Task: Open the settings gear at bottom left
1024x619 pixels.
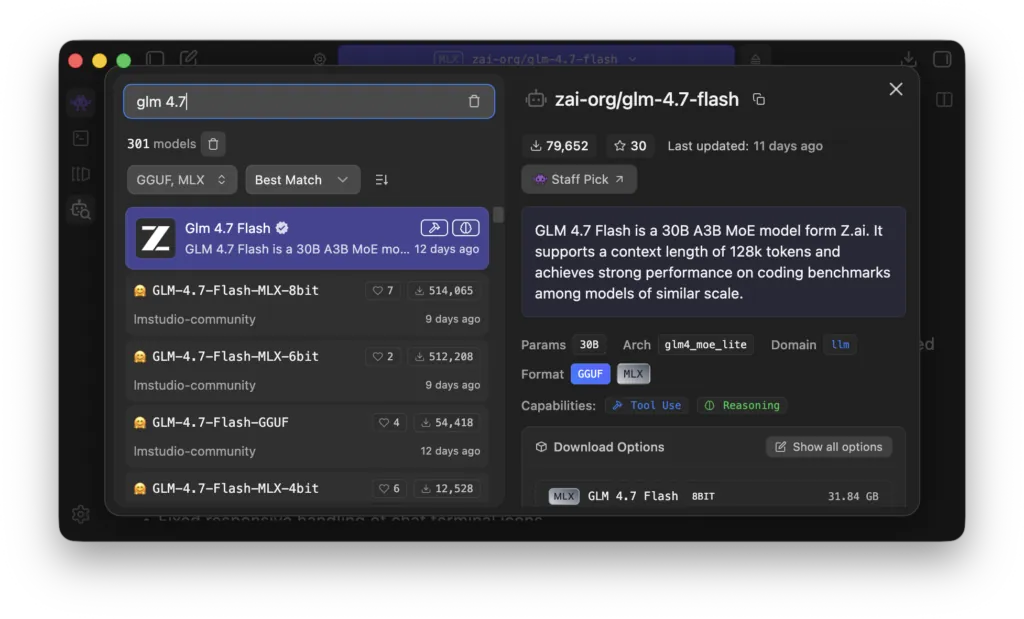Action: (x=81, y=514)
